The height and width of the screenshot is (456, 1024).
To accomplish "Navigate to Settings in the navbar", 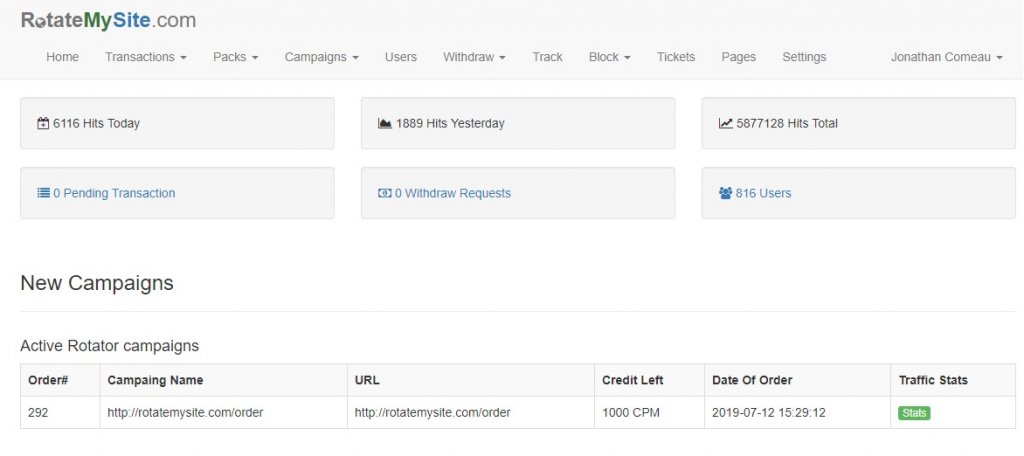I will tap(804, 57).
